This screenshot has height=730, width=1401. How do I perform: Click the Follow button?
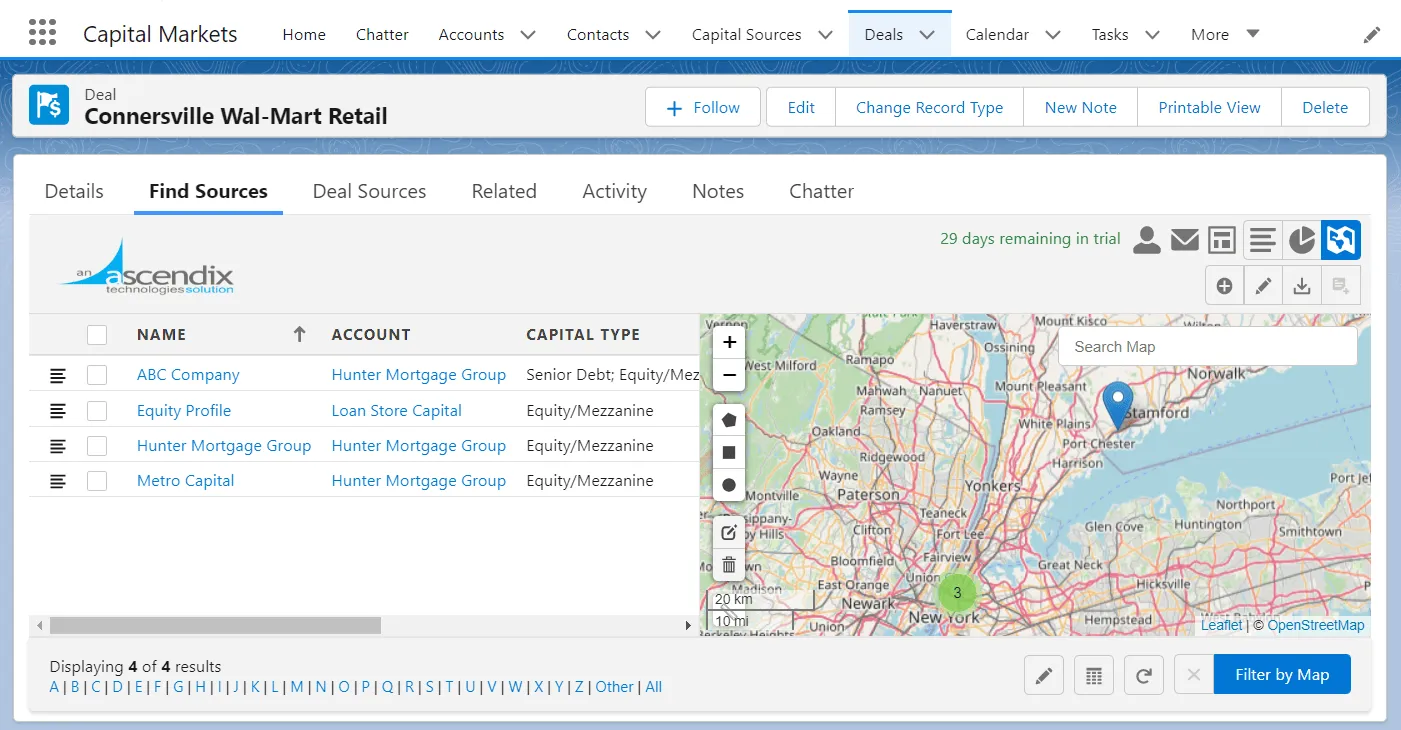(703, 107)
